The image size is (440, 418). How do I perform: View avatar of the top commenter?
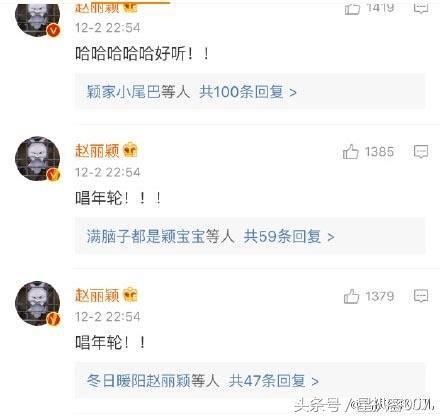tap(38, 18)
